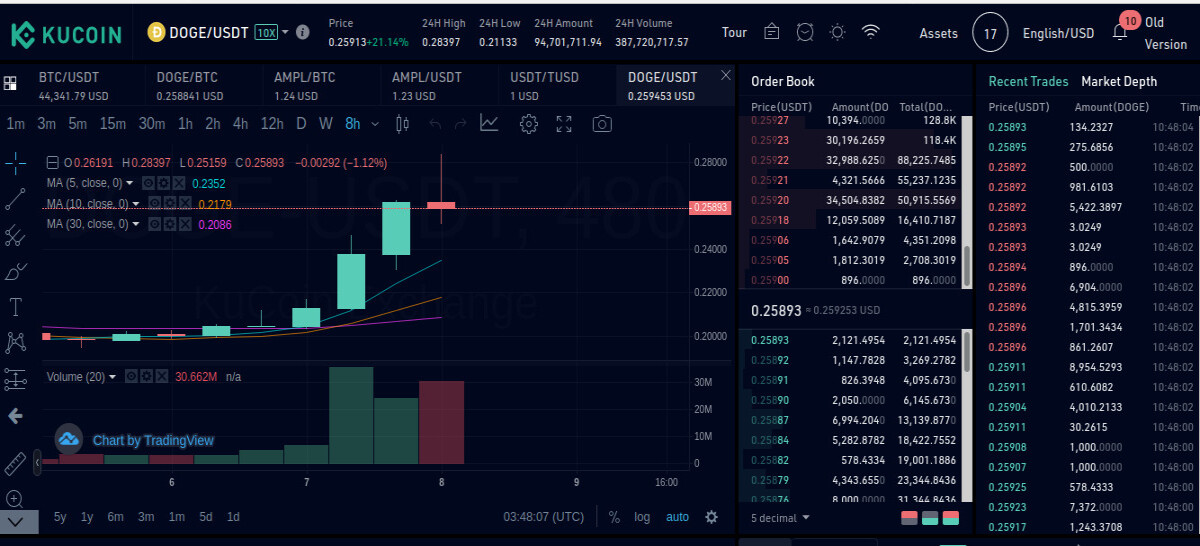Expand the DOGE/USDT pair selector arrow
This screenshot has width=1200, height=546.
click(x=285, y=32)
